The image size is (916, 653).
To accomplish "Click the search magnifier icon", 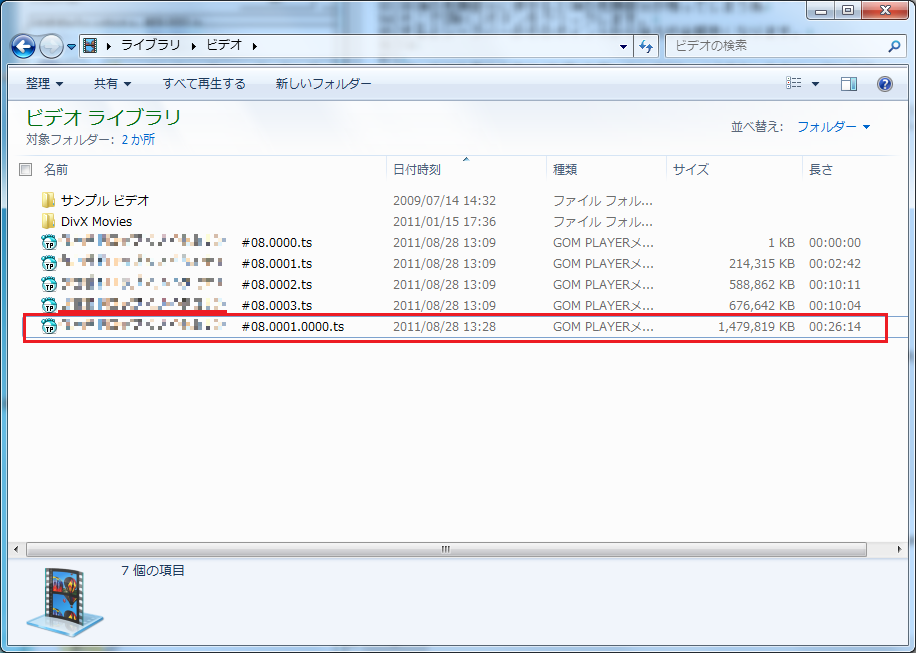I will coord(894,46).
